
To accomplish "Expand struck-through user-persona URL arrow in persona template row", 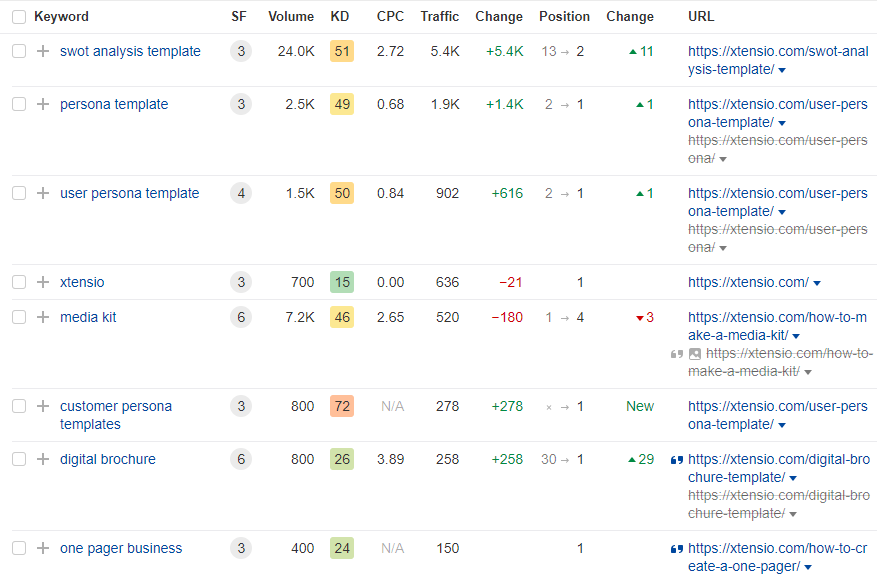I will pos(723,159).
